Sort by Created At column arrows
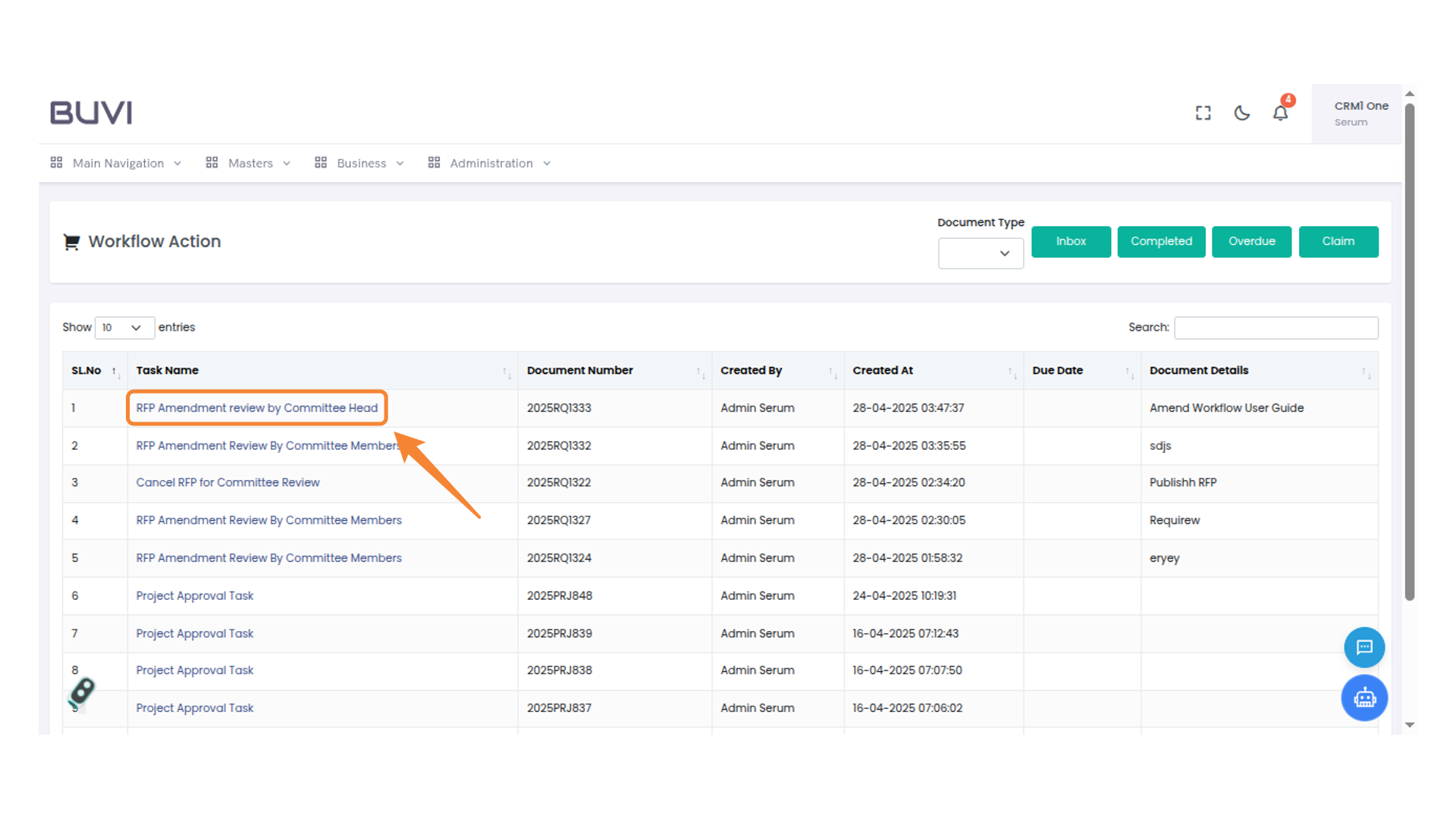This screenshot has width=1456, height=819. pyautogui.click(x=1012, y=372)
